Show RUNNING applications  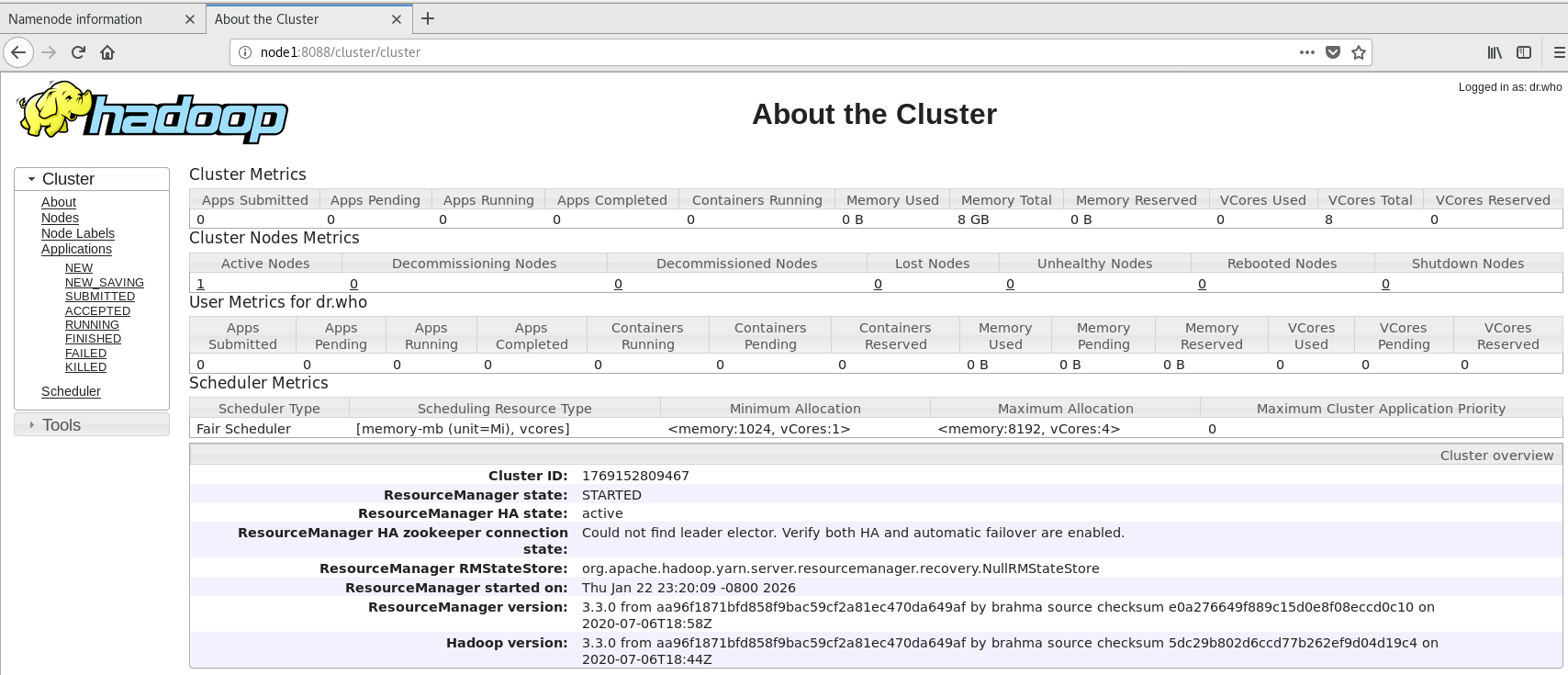point(92,325)
